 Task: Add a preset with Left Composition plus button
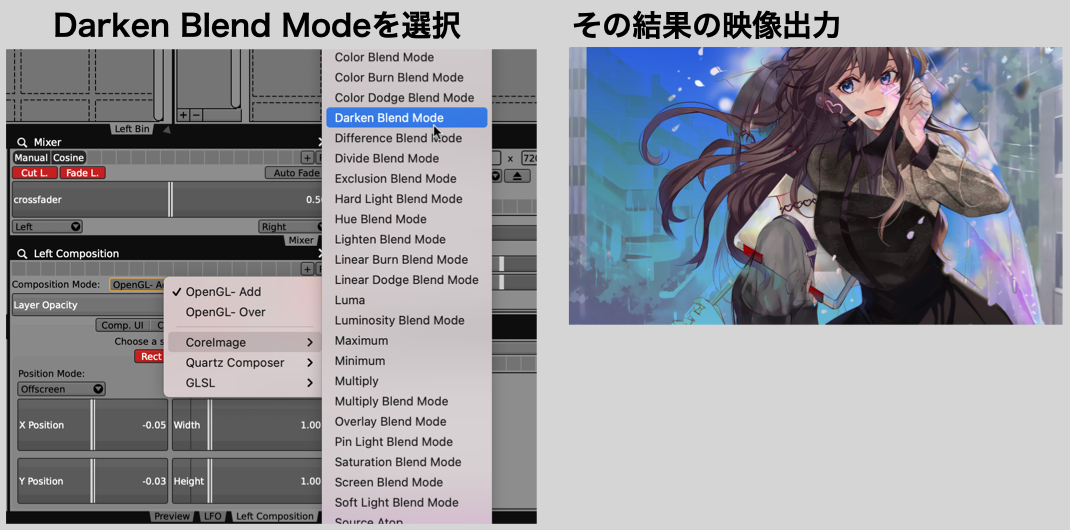tap(307, 269)
